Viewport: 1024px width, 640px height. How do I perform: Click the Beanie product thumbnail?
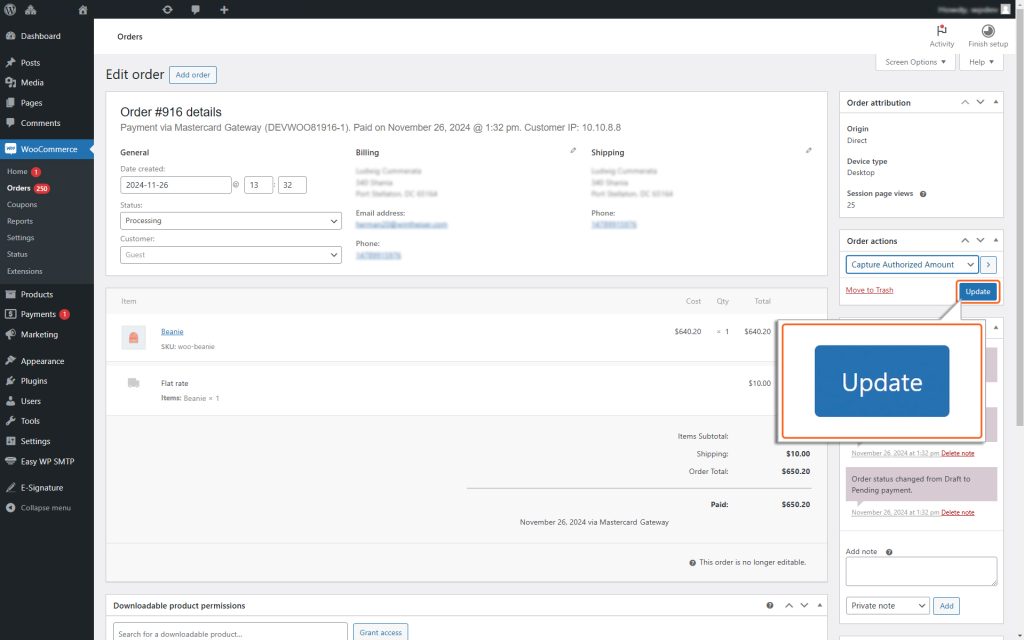[133, 338]
